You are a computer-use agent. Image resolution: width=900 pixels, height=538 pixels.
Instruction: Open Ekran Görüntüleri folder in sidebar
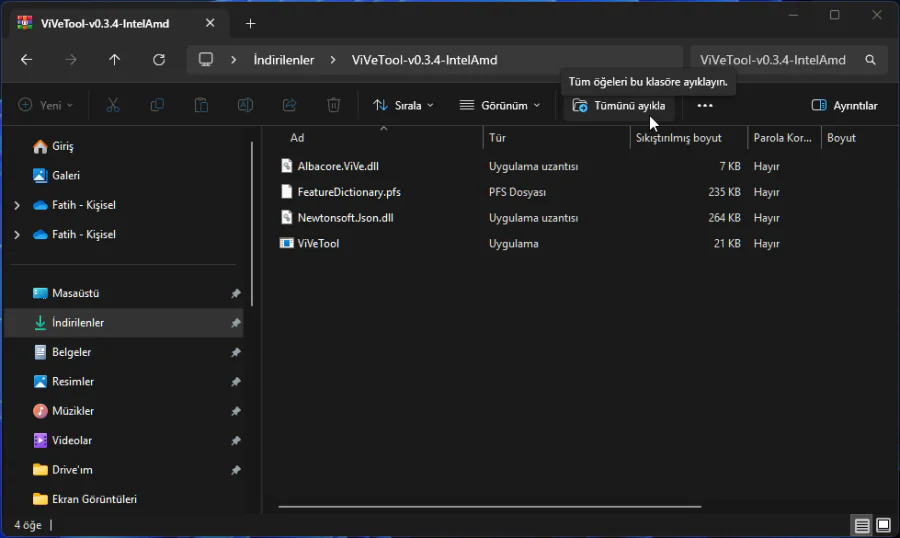point(85,499)
